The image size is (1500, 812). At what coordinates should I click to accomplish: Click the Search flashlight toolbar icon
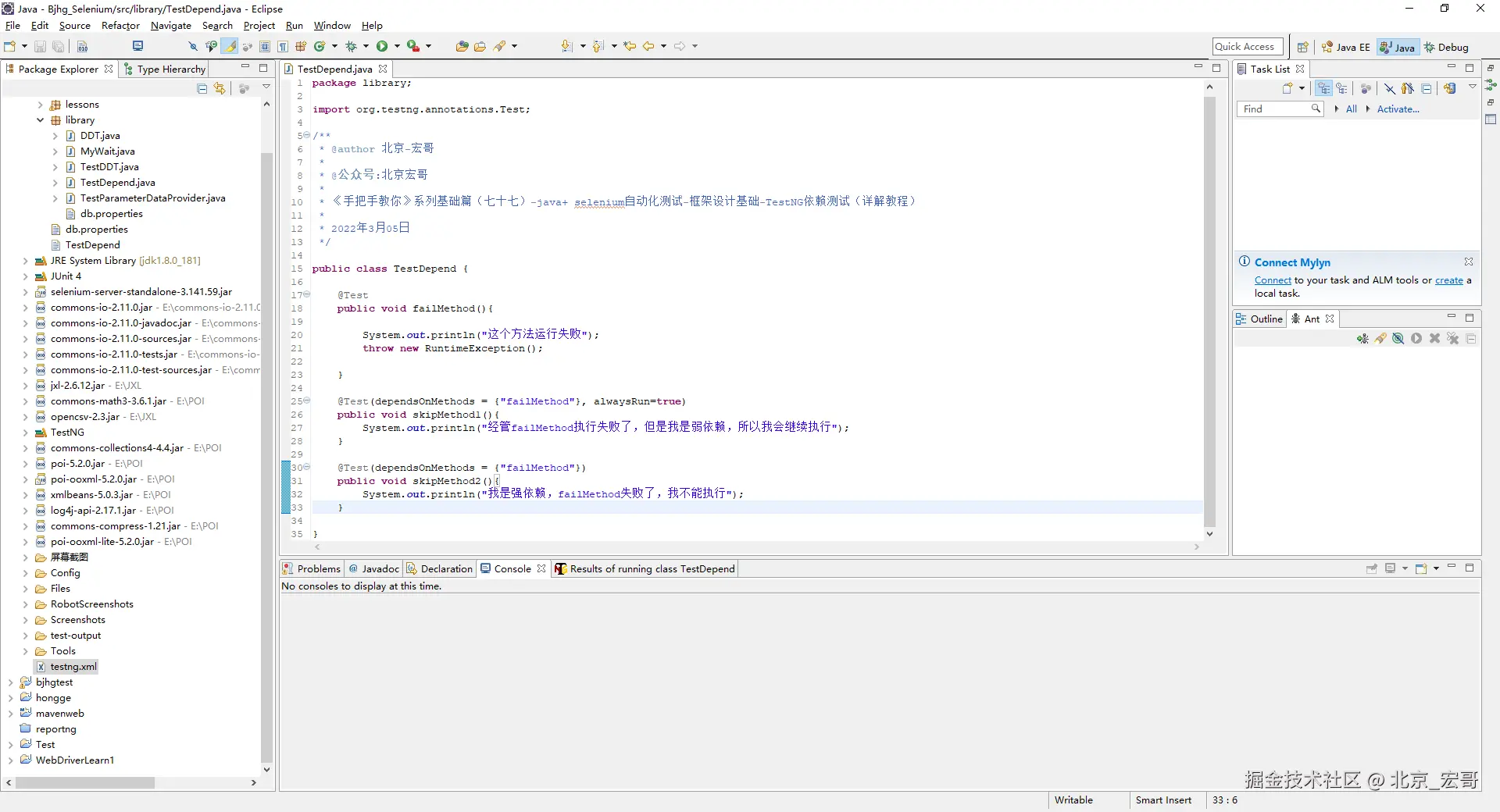click(x=500, y=47)
